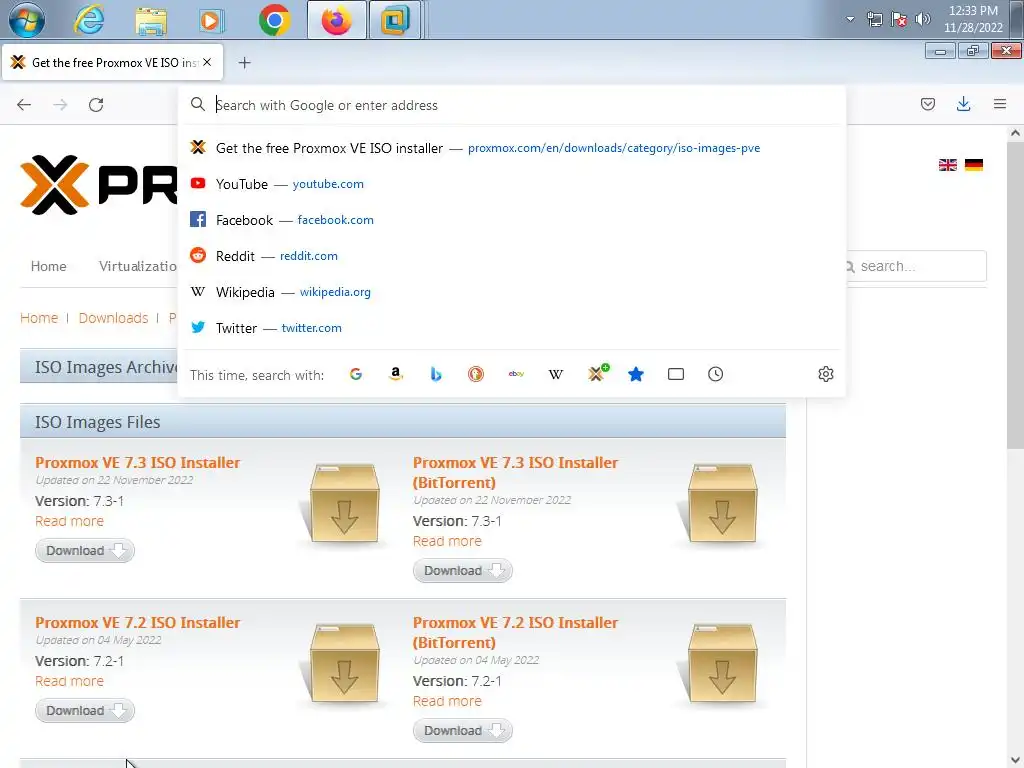Download the Proxmox VE 7.3 BitTorrent file
Image resolution: width=1024 pixels, height=768 pixels.
tap(462, 571)
